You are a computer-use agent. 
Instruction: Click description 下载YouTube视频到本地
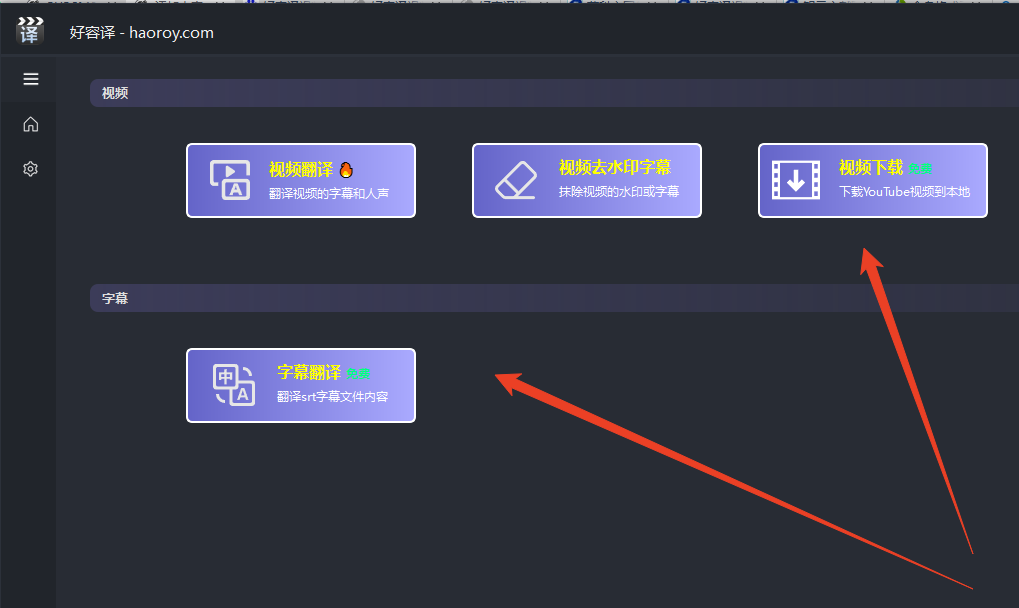pos(904,192)
